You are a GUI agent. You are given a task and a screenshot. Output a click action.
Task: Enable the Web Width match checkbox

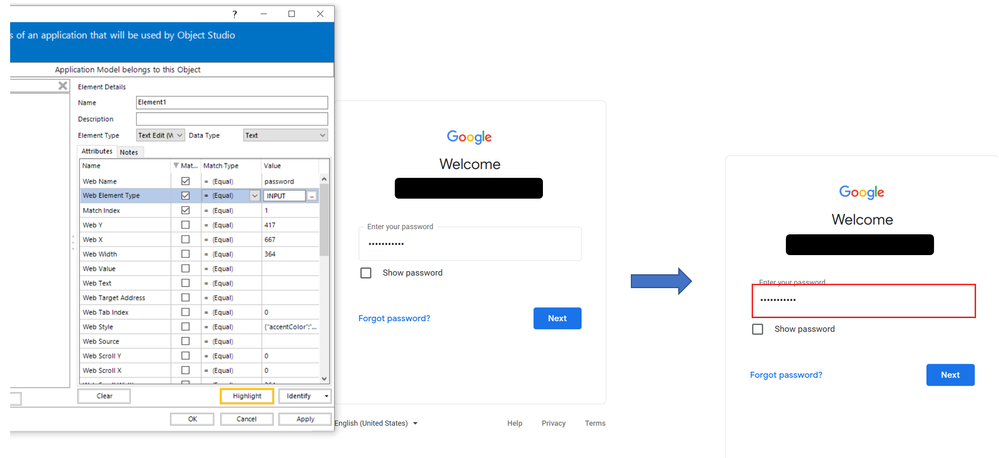click(185, 254)
